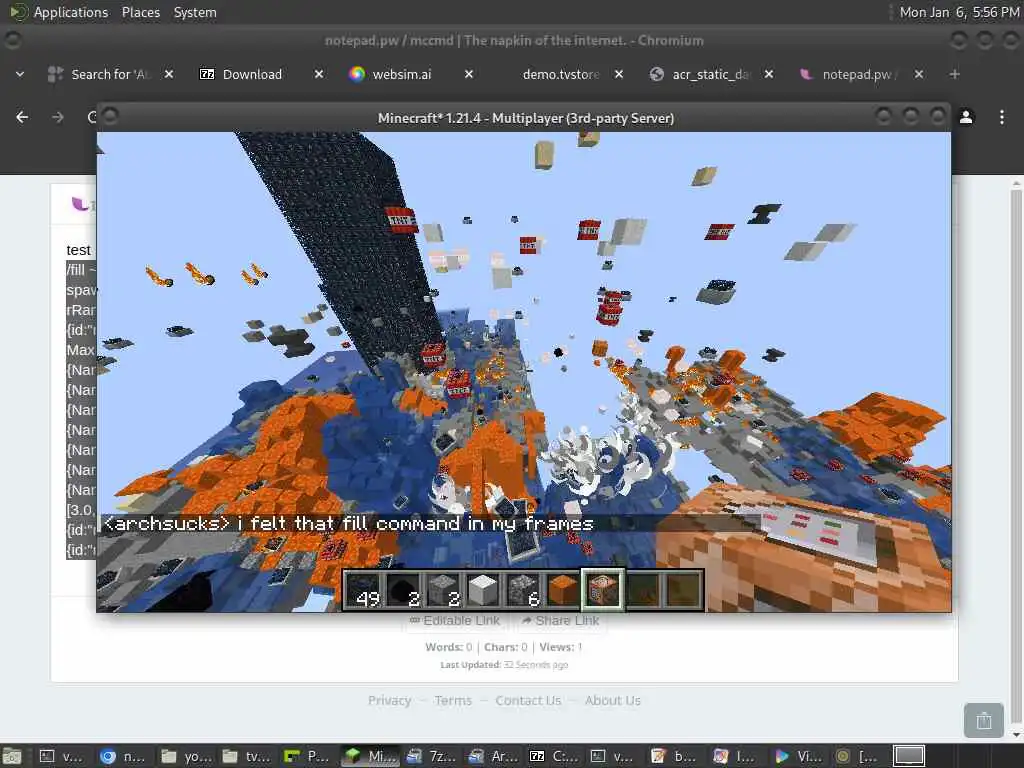Open the Contact Us link
The width and height of the screenshot is (1024, 768).
[528, 700]
